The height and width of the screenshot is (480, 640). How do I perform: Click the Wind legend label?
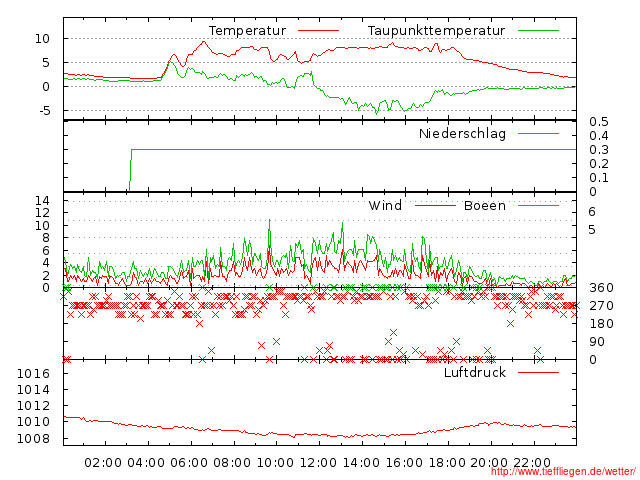coord(385,205)
